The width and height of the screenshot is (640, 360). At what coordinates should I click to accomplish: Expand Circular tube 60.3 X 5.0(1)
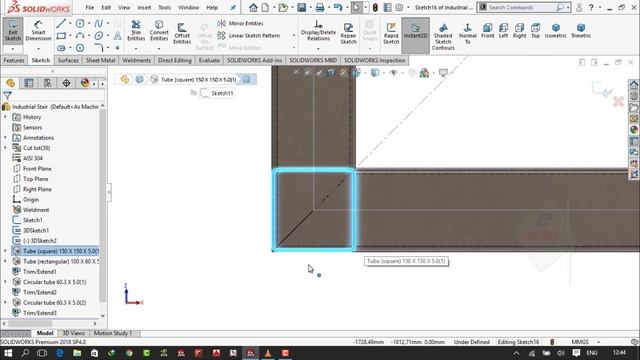5,282
